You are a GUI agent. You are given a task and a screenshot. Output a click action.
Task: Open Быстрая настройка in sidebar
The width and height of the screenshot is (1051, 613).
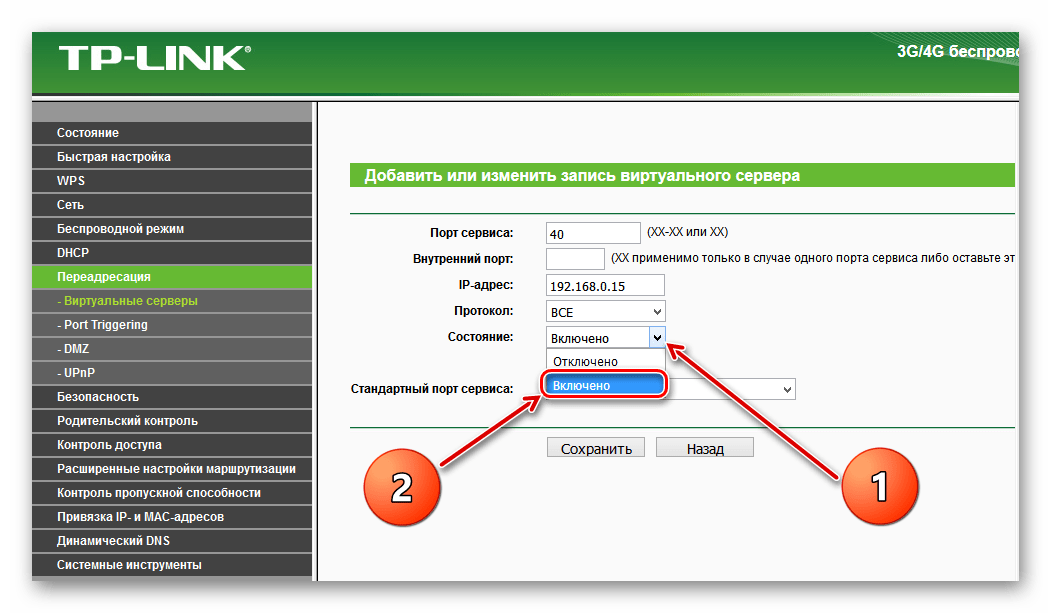coord(113,157)
